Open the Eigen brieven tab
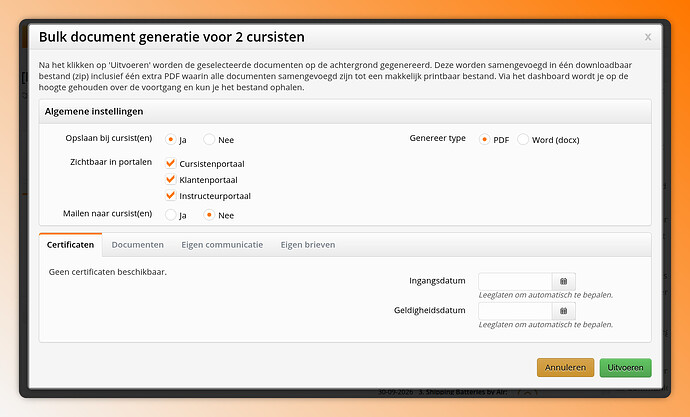Screen dimensions: 690x417 tap(308, 245)
